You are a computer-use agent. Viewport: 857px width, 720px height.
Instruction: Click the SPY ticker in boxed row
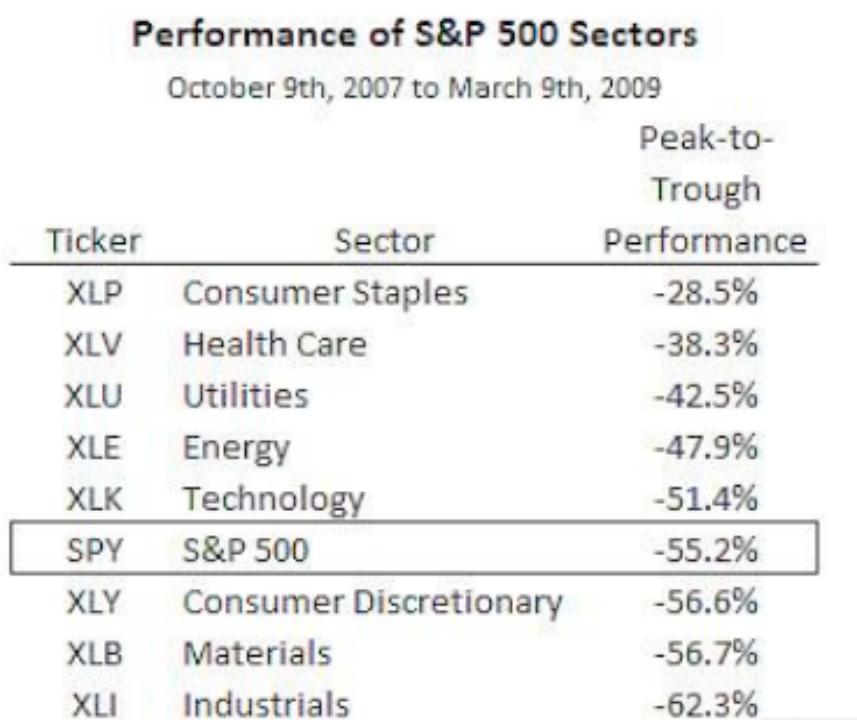tap(94, 550)
